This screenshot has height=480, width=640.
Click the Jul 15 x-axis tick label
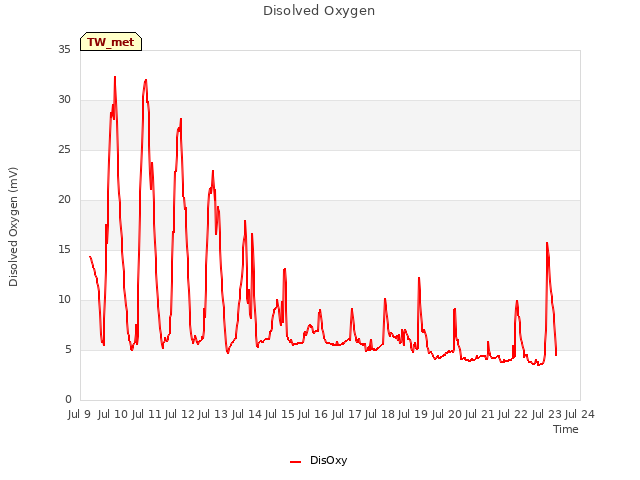(280, 414)
